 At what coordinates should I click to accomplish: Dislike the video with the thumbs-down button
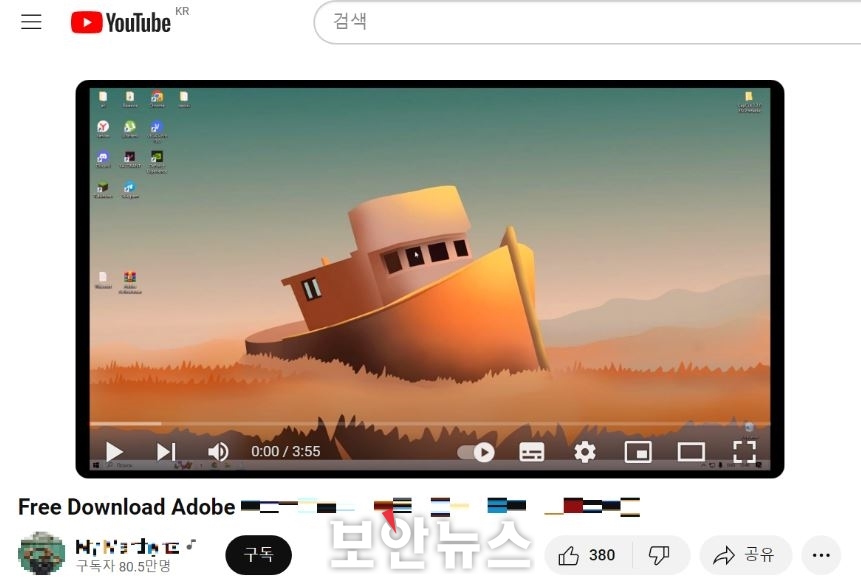(x=659, y=555)
